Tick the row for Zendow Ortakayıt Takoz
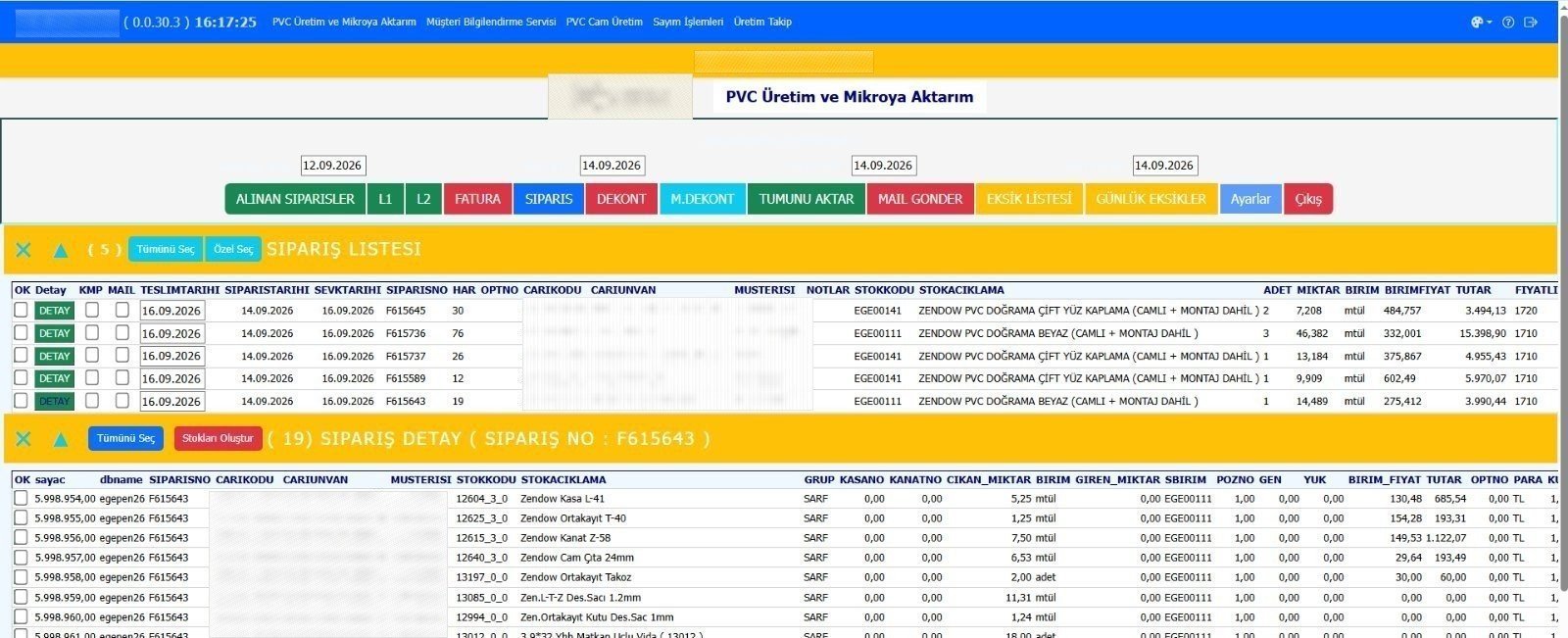 (x=21, y=576)
